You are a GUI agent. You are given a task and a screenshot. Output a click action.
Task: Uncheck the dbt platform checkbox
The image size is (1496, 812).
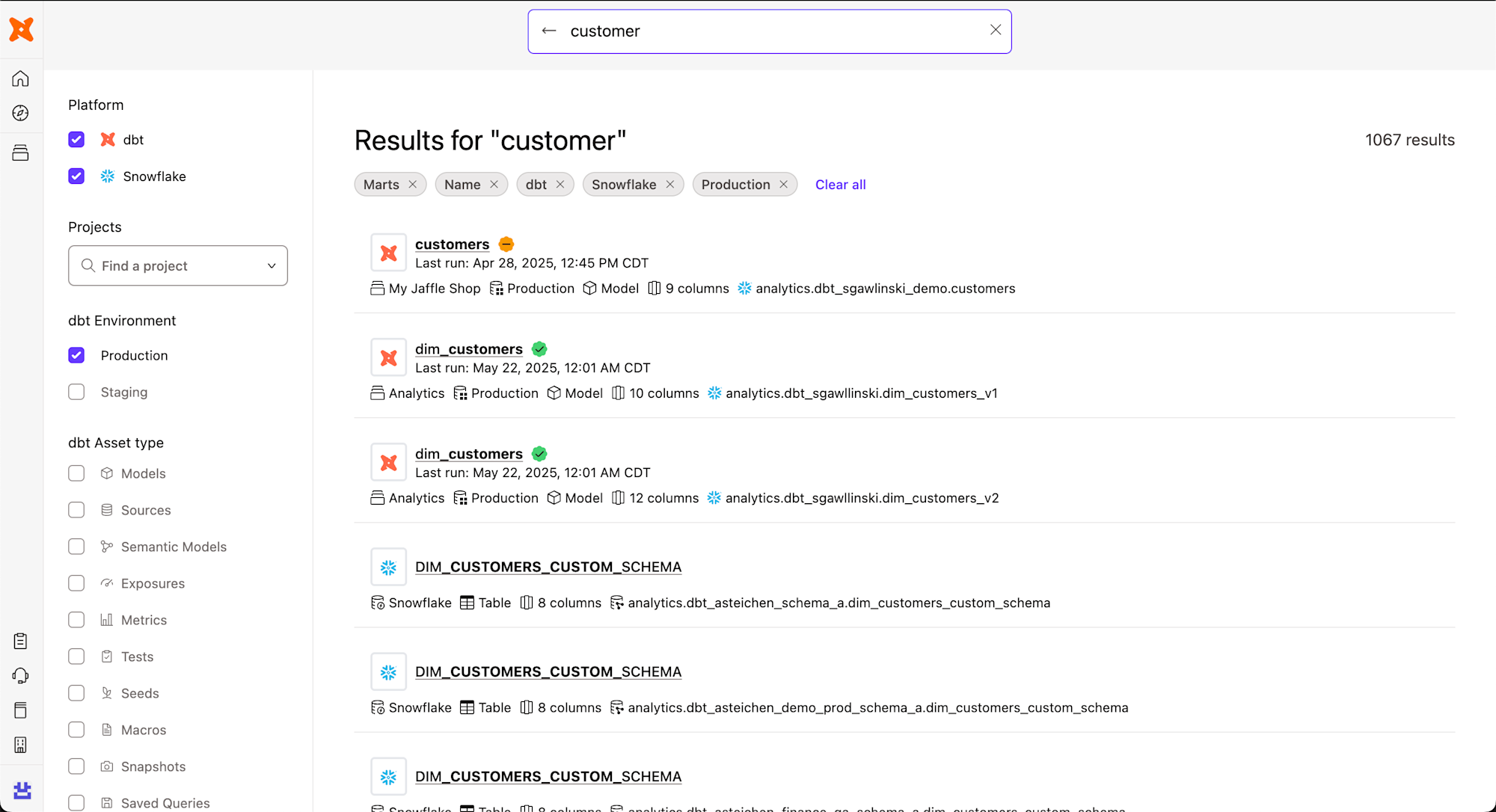[x=76, y=140]
